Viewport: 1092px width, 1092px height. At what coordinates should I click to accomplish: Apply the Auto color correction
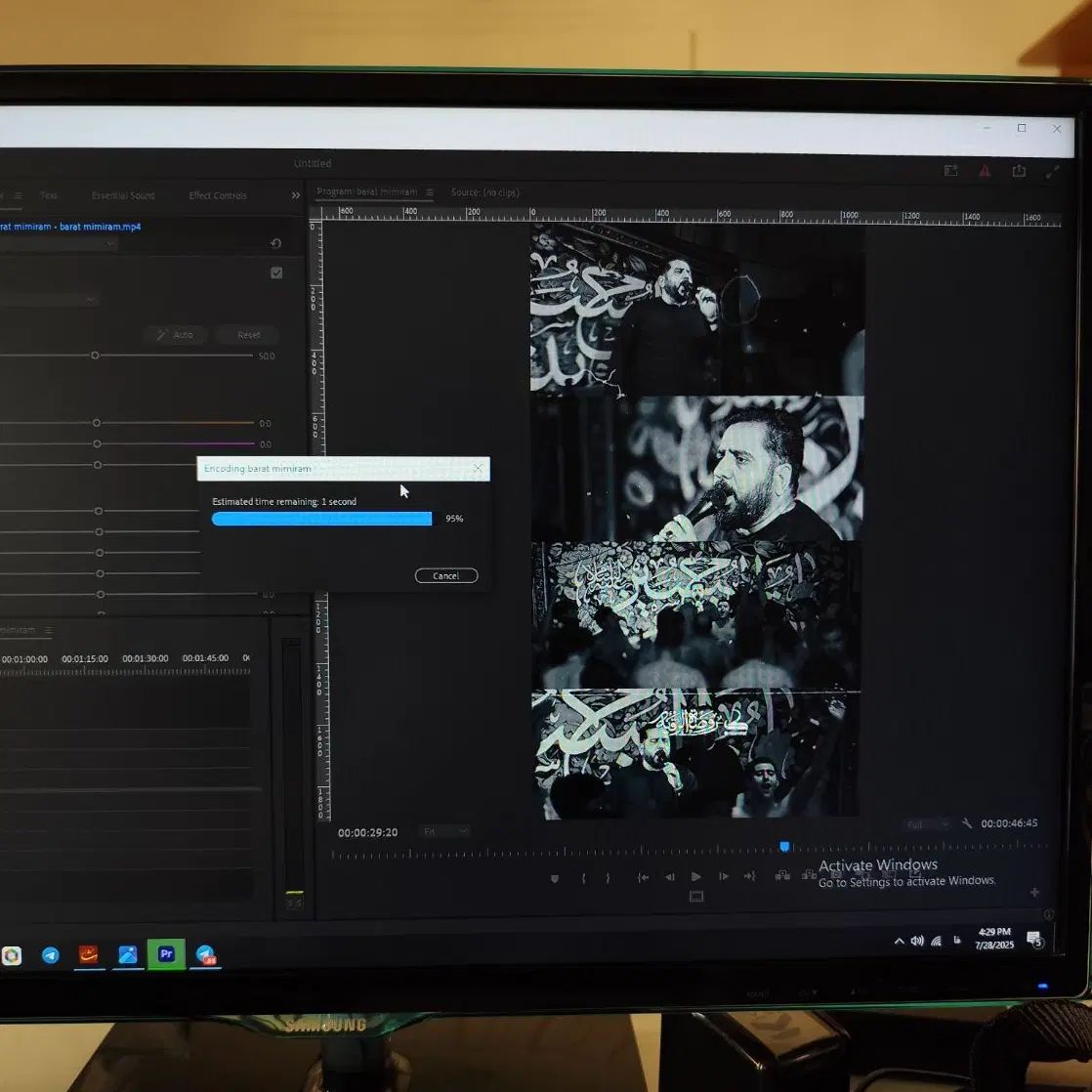click(x=175, y=335)
